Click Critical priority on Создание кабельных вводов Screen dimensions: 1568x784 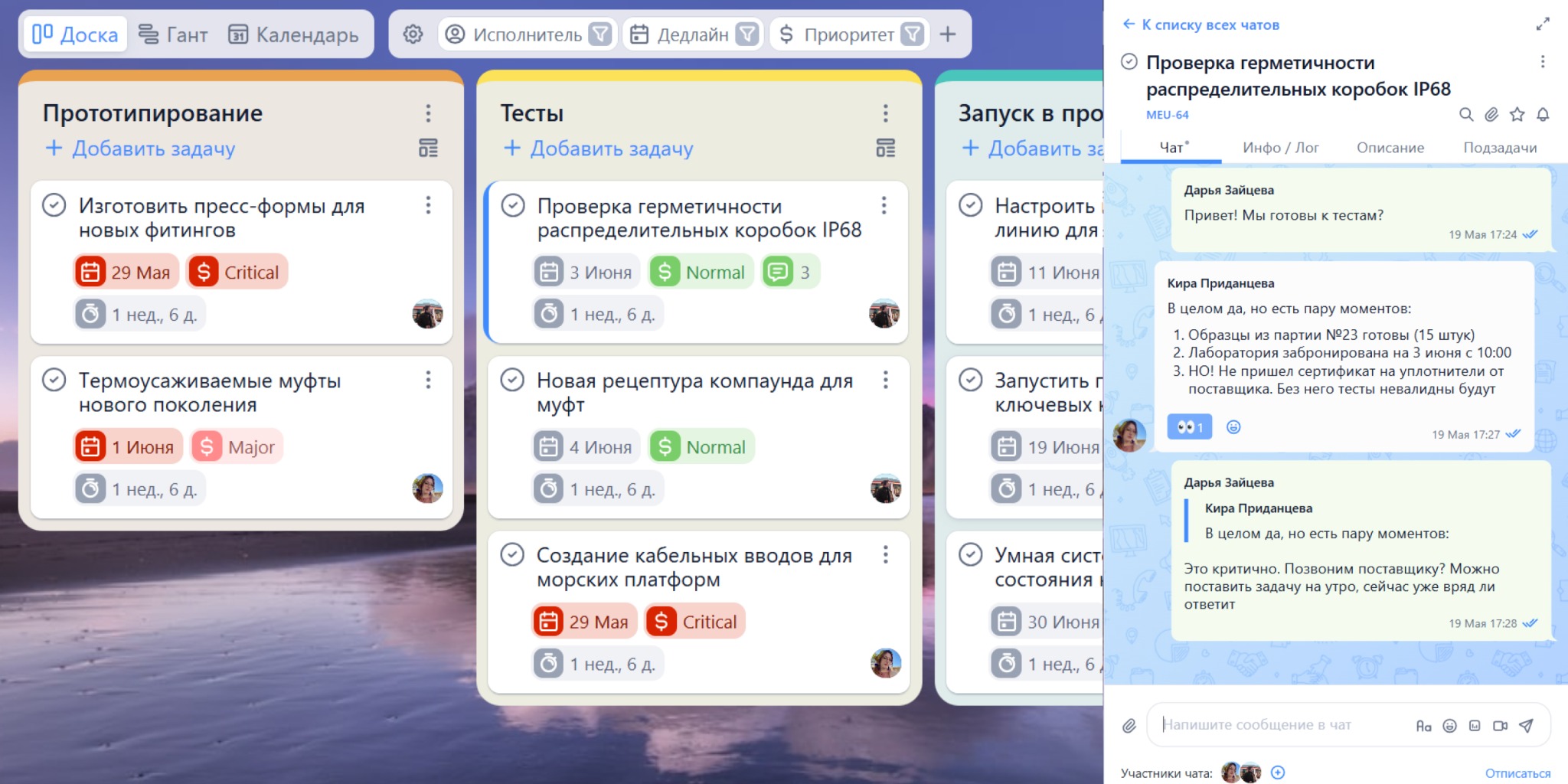(x=695, y=621)
